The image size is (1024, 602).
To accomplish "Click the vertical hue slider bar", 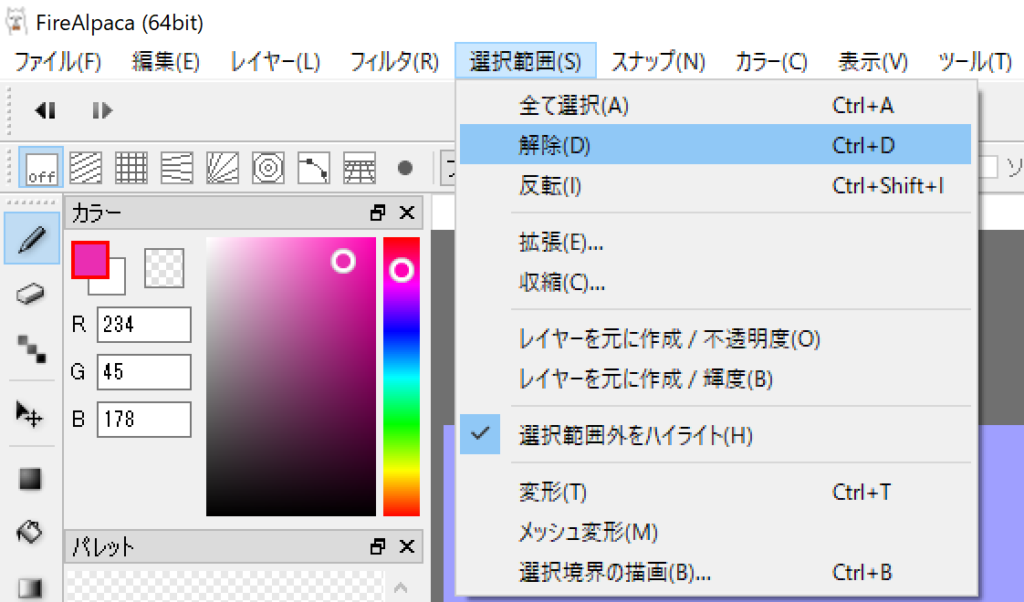I will (401, 376).
